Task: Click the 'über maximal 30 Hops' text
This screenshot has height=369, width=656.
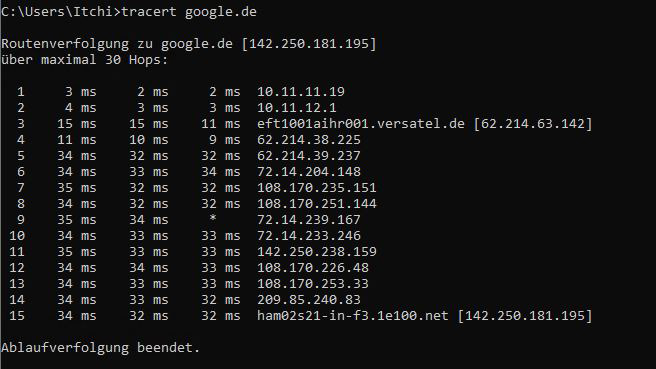Action: click(84, 59)
